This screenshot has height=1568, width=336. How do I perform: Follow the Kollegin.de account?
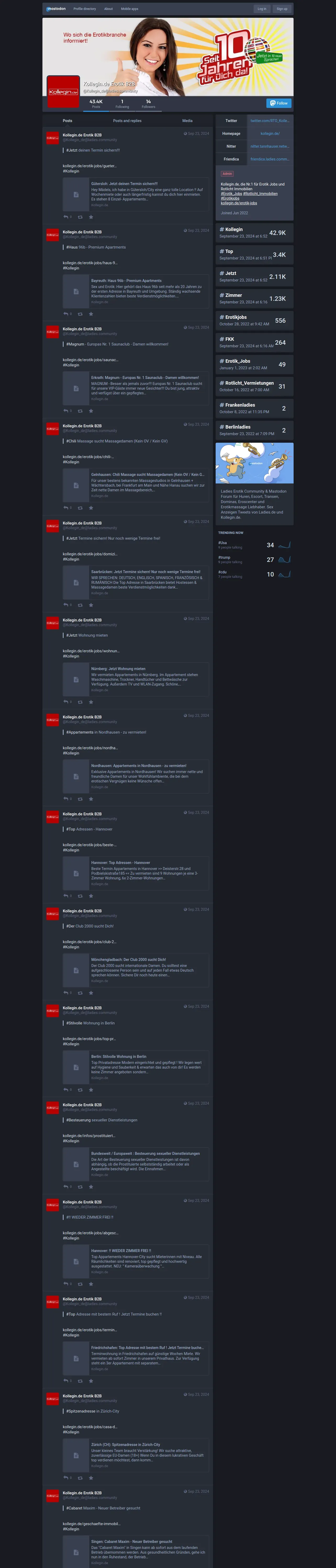coord(279,103)
